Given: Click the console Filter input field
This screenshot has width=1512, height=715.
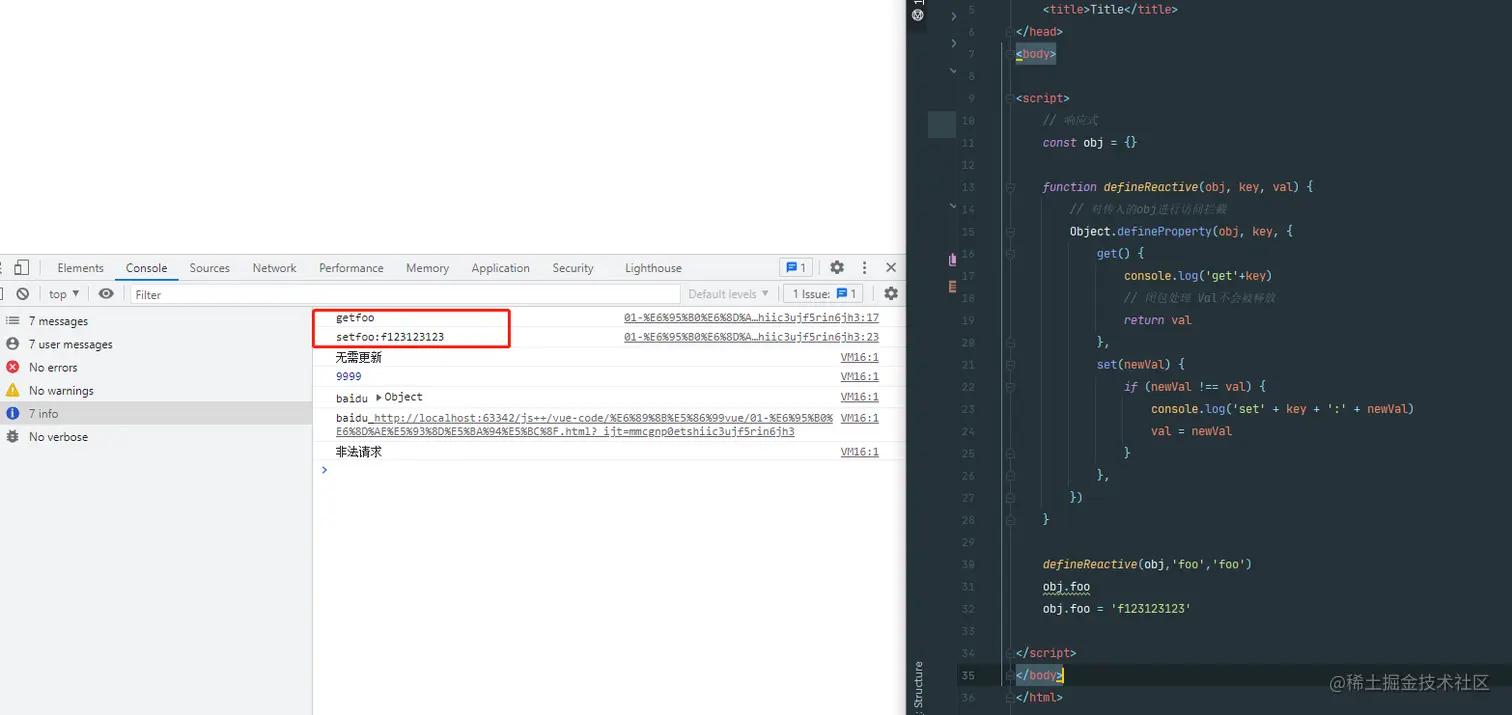Looking at the screenshot, I should point(405,294).
